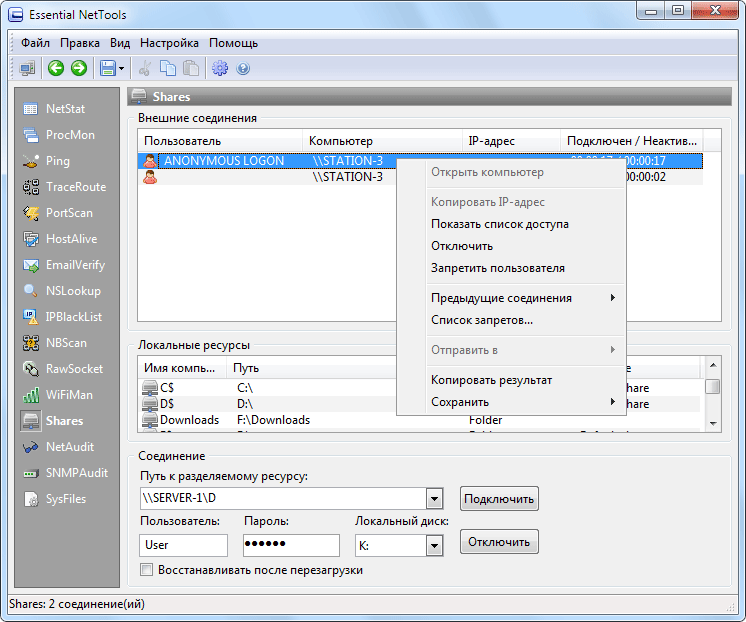
Task: Click the Help question mark toolbar icon
Action: pos(243,69)
